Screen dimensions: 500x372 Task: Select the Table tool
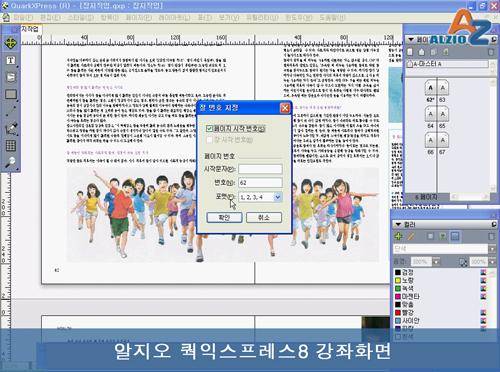(x=11, y=145)
